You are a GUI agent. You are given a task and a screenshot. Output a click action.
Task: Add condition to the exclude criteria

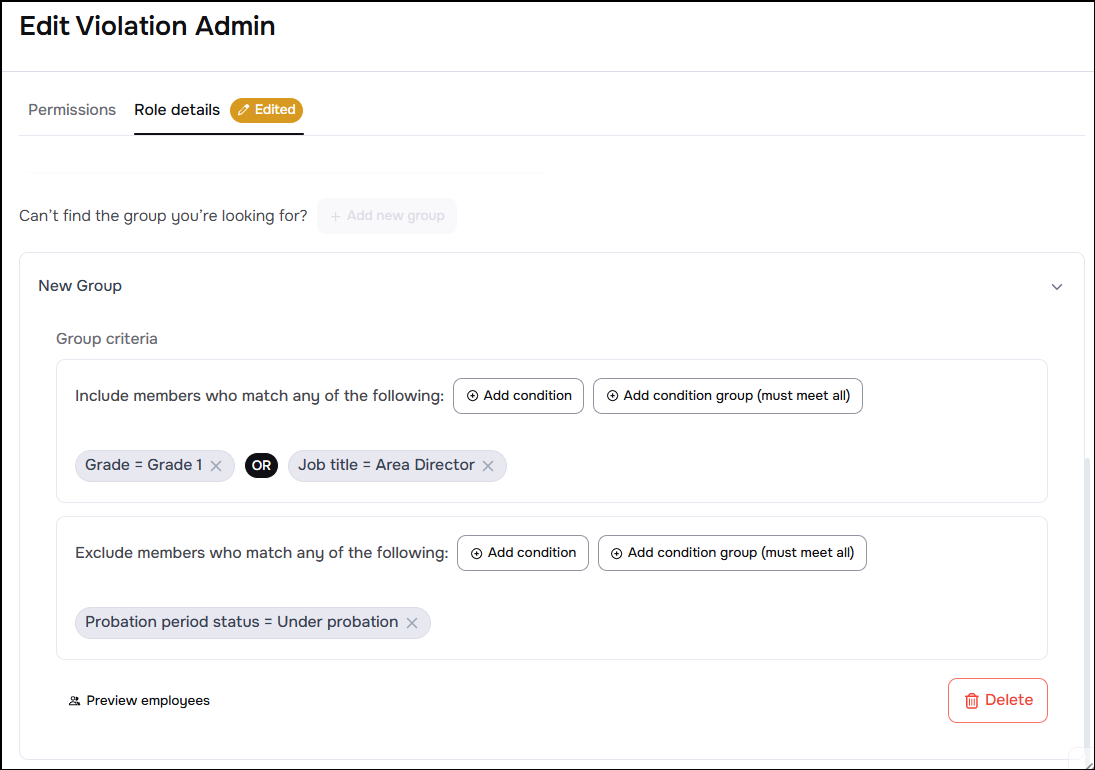point(522,553)
